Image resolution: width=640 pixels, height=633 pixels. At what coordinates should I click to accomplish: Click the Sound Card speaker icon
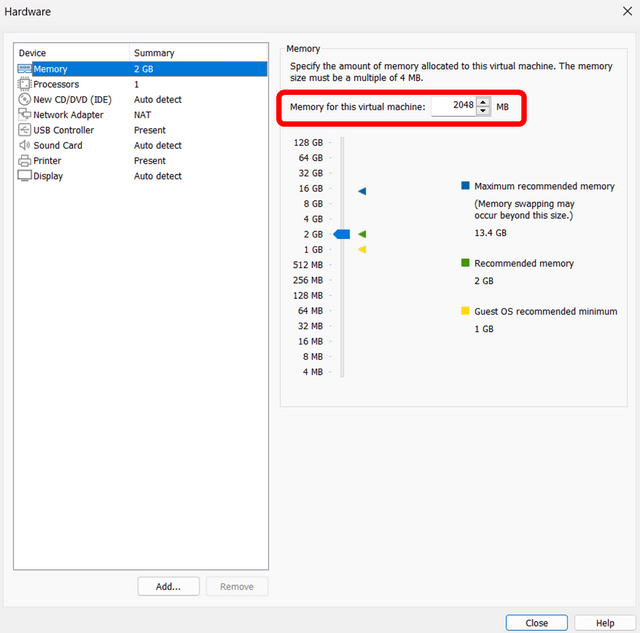click(25, 145)
